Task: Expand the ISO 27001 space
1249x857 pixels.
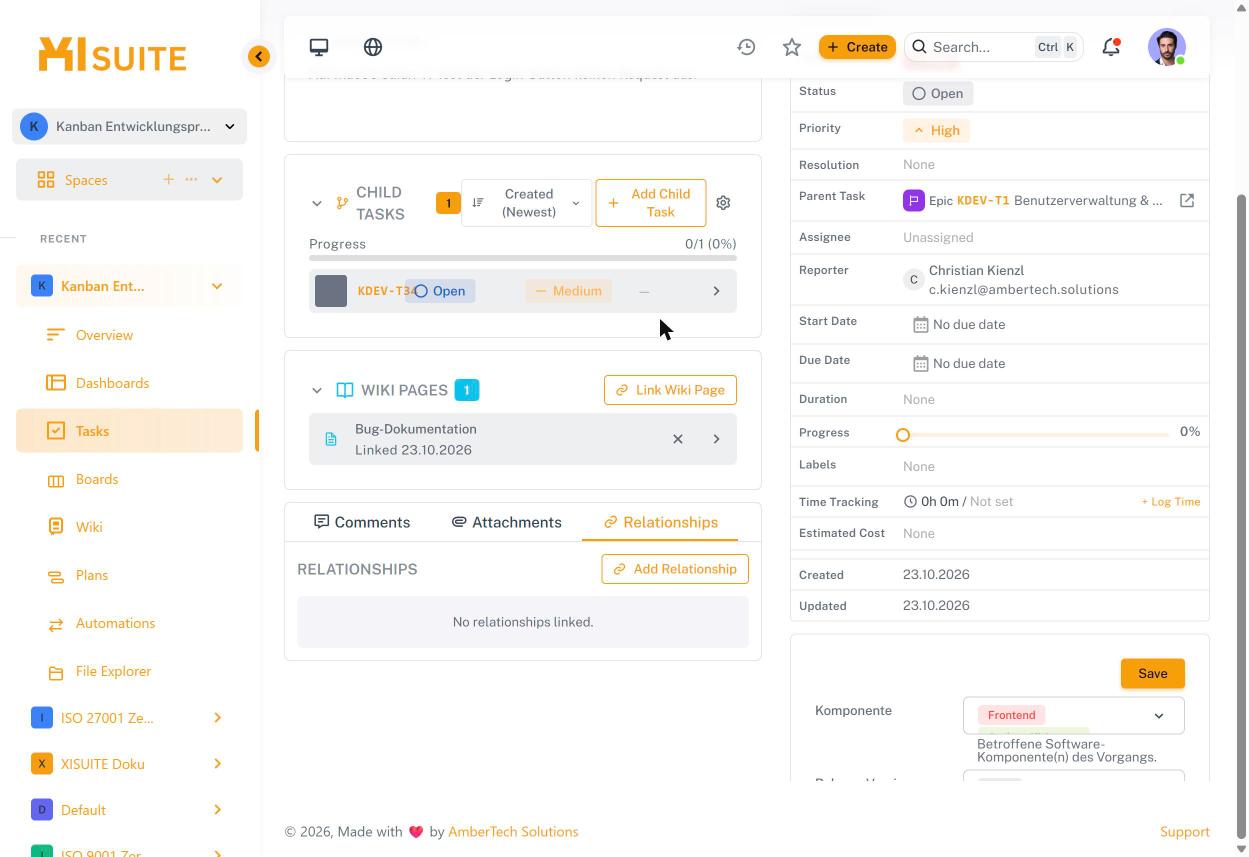Action: click(217, 718)
